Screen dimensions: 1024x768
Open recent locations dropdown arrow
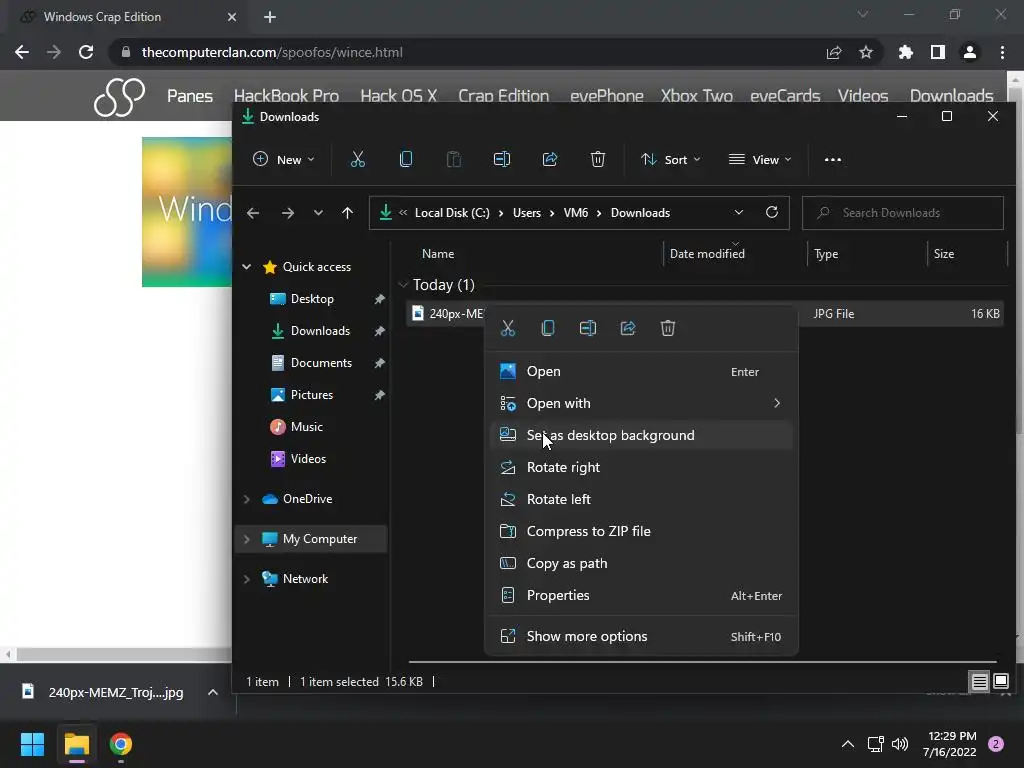tap(318, 213)
